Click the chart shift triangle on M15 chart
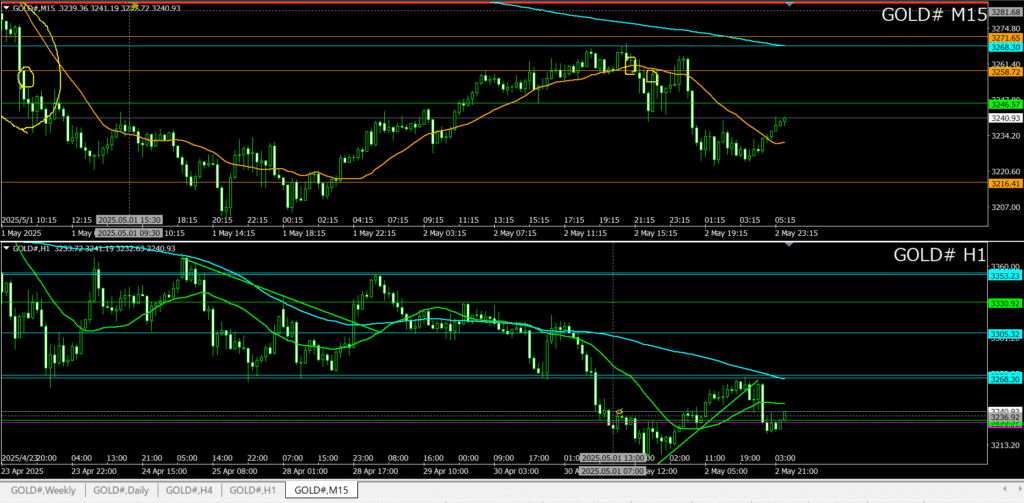The image size is (1024, 503). [x=791, y=5]
